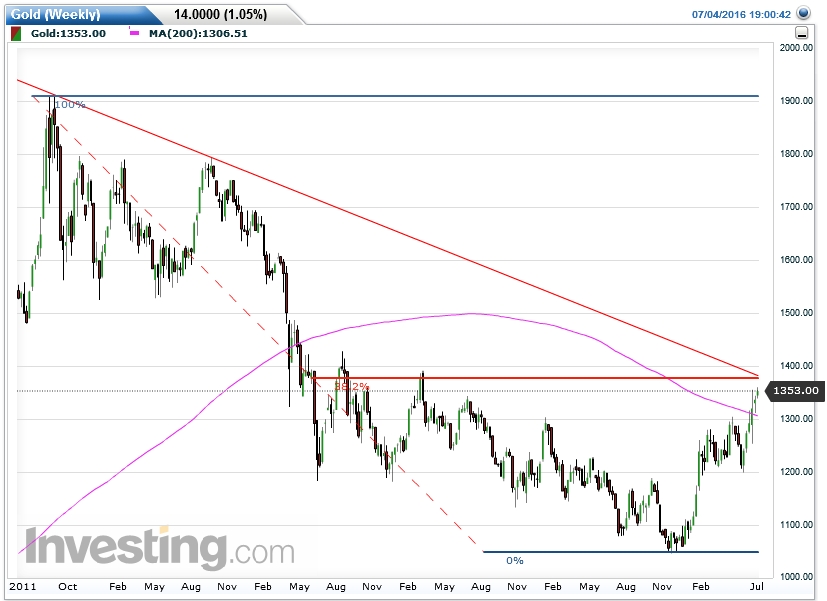This screenshot has height=601, width=827.
Task: Click the 1500.00 price axis label
Action: point(796,313)
